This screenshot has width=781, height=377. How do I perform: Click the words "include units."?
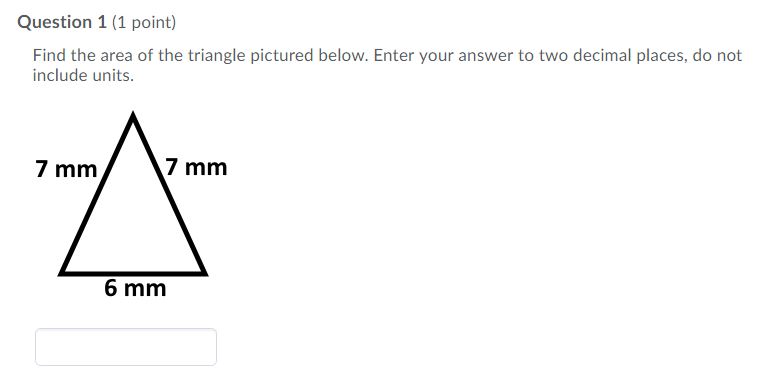83,76
